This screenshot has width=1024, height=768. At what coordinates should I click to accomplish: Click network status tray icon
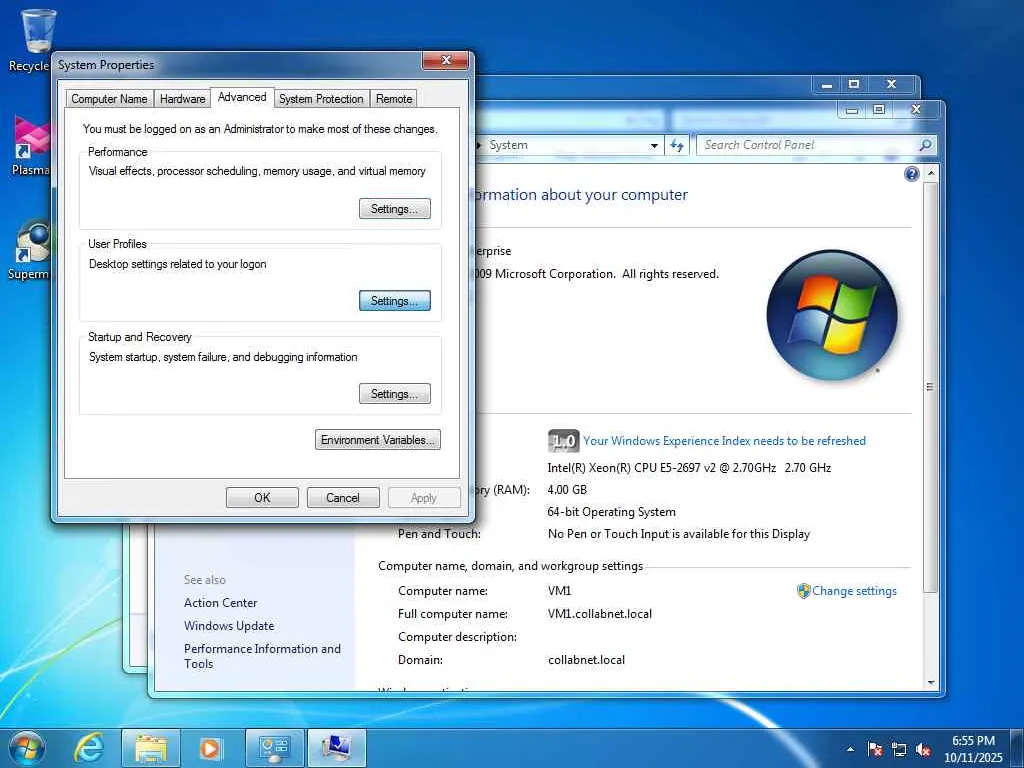click(x=899, y=749)
